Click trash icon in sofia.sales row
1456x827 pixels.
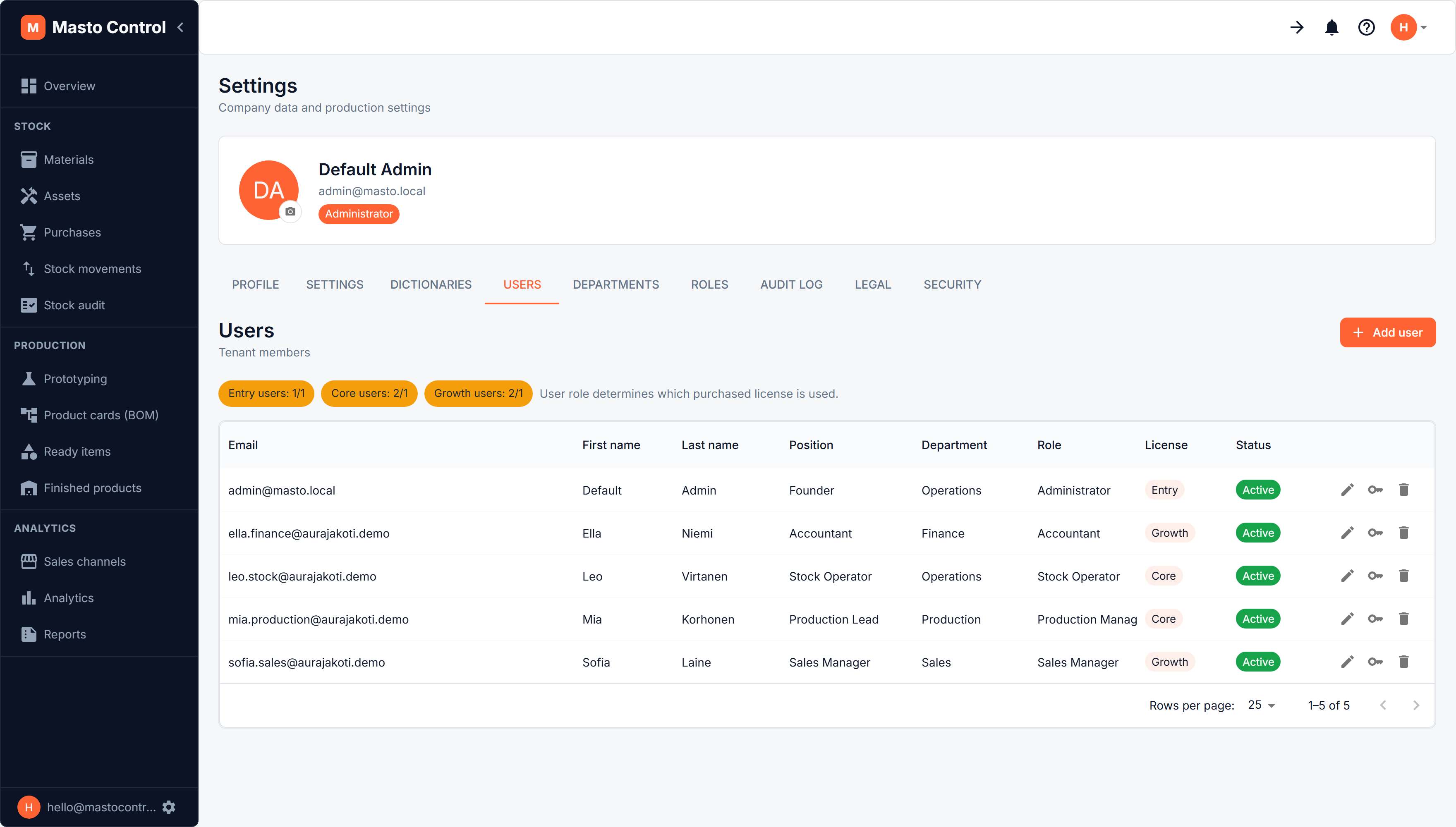(x=1403, y=662)
